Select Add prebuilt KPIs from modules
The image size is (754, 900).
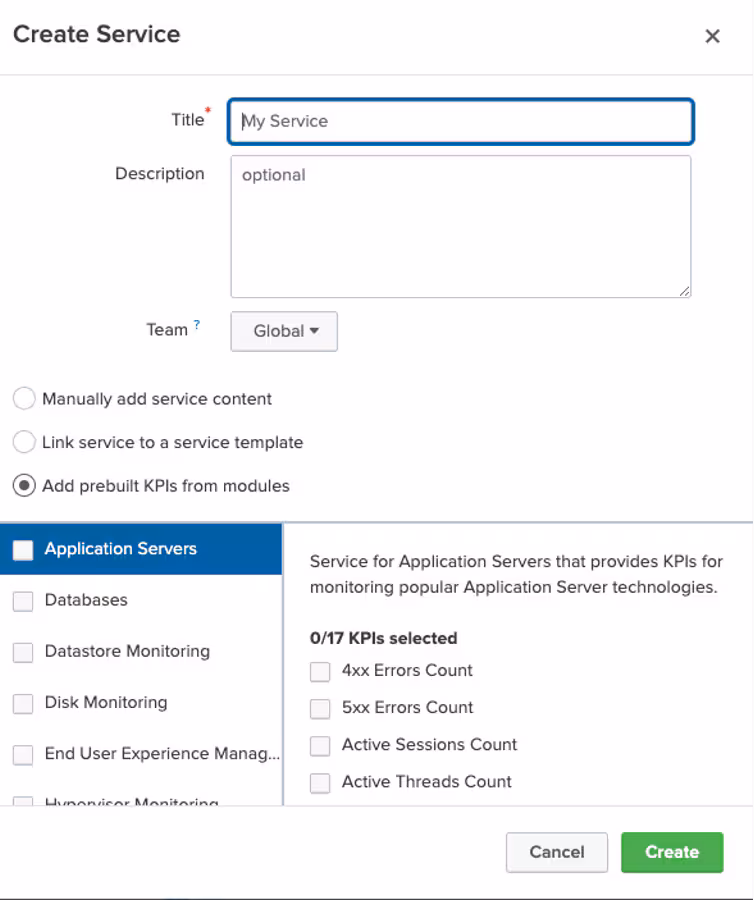click(24, 486)
